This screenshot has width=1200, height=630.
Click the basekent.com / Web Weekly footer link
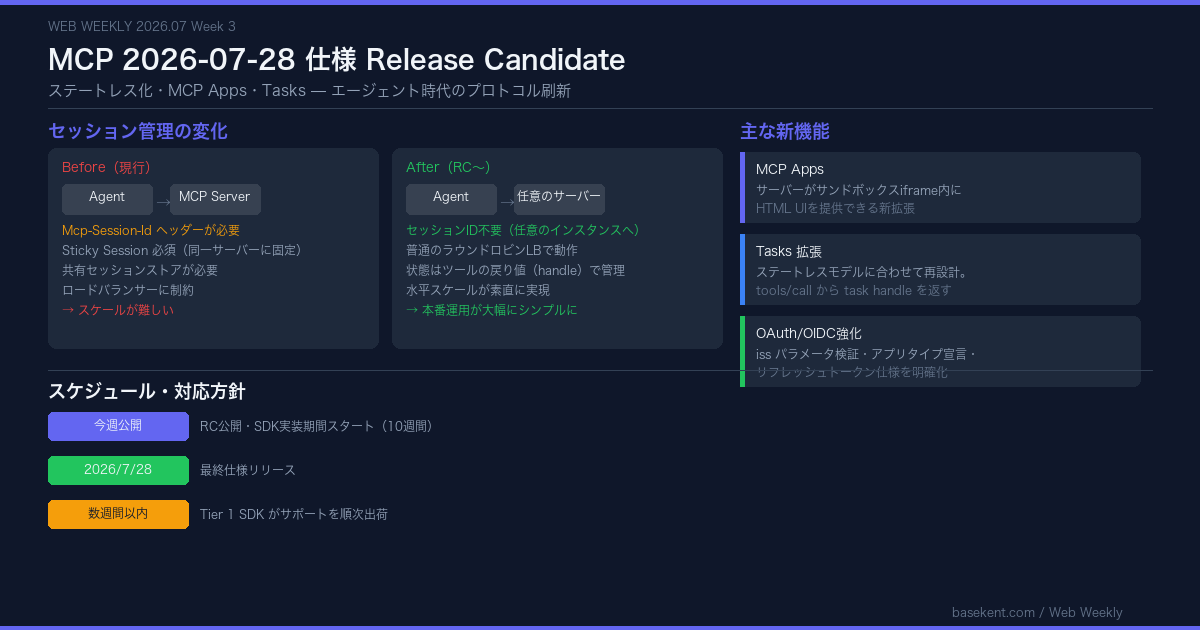click(x=1037, y=612)
